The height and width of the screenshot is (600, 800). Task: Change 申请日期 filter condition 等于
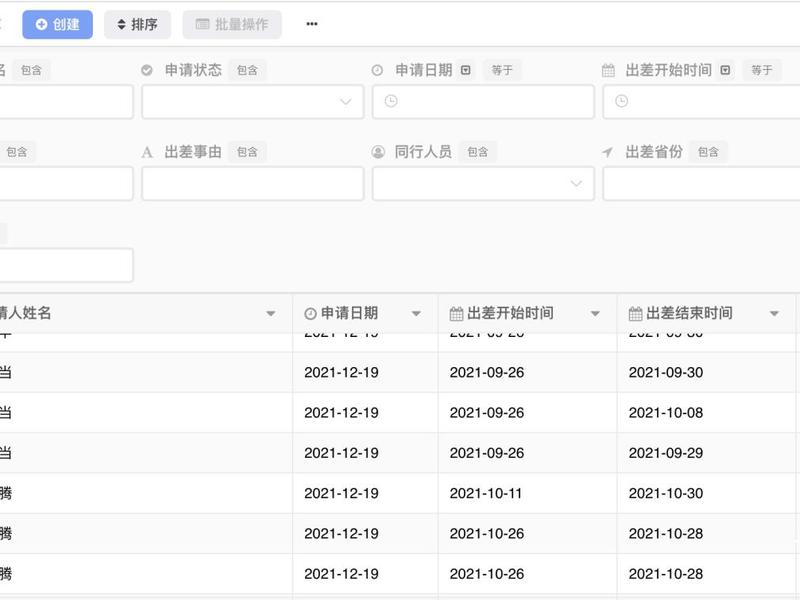(502, 70)
